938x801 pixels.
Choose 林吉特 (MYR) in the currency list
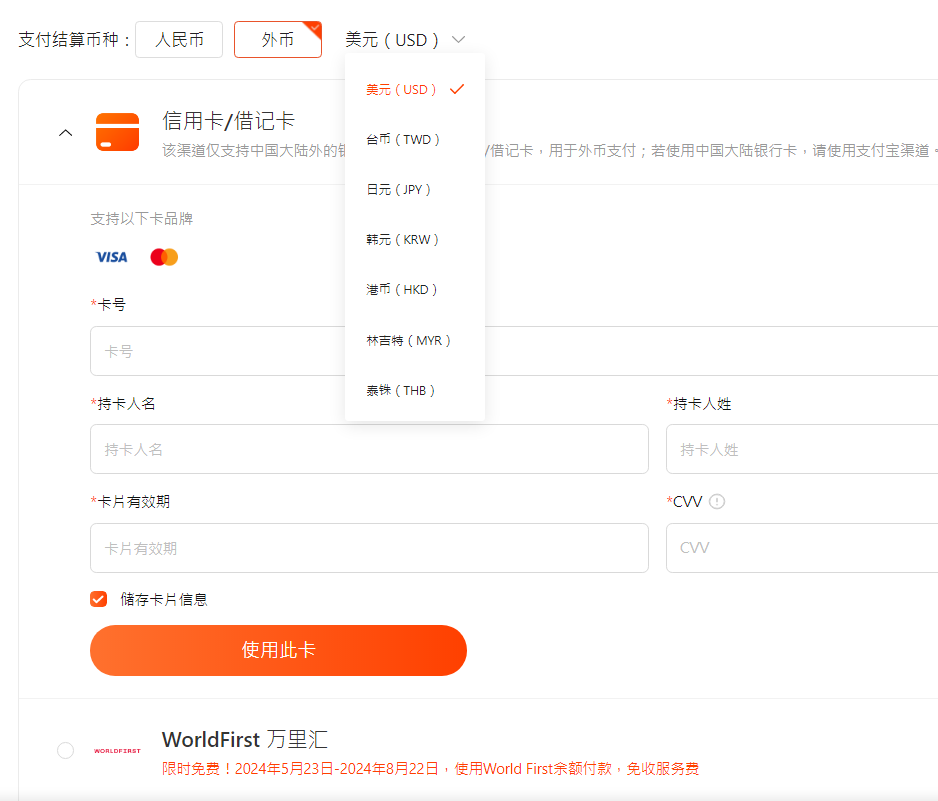(415, 340)
